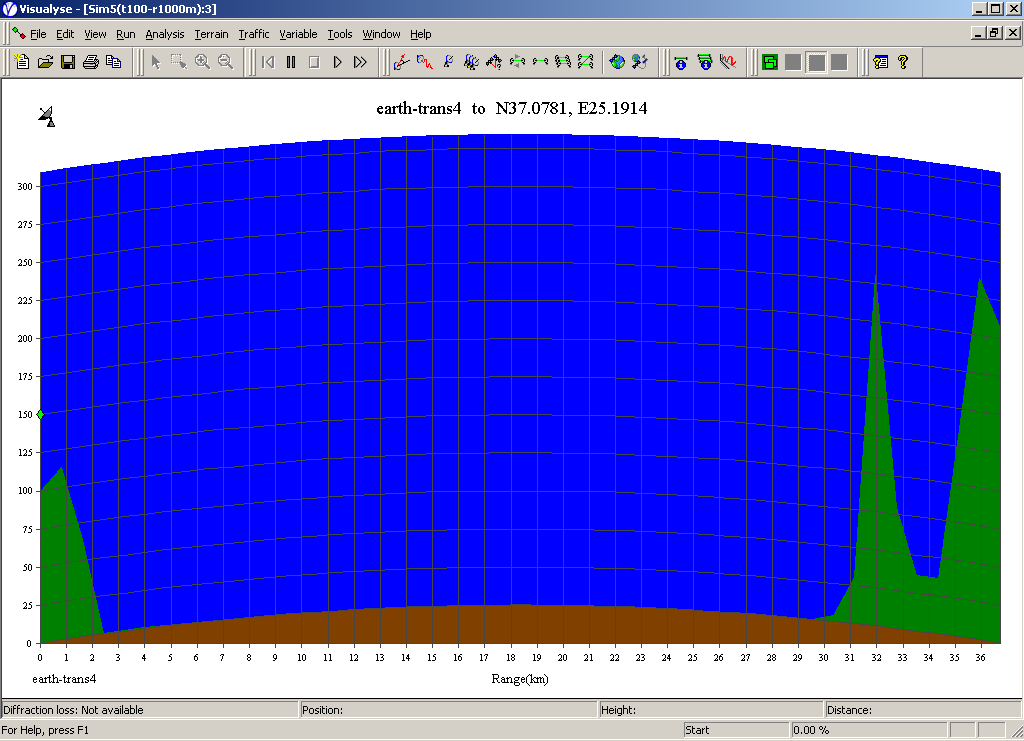Open the Help menu
This screenshot has width=1024, height=741.
(421, 34)
